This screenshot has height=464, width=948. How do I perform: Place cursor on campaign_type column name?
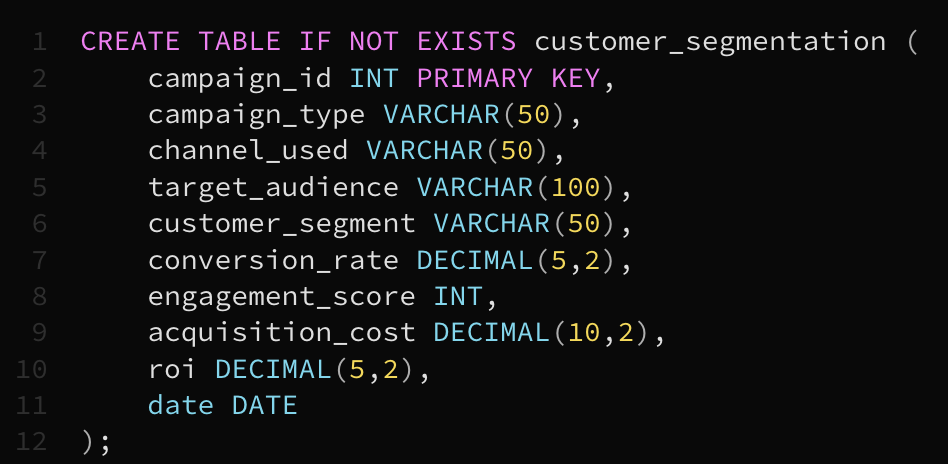coord(256,115)
